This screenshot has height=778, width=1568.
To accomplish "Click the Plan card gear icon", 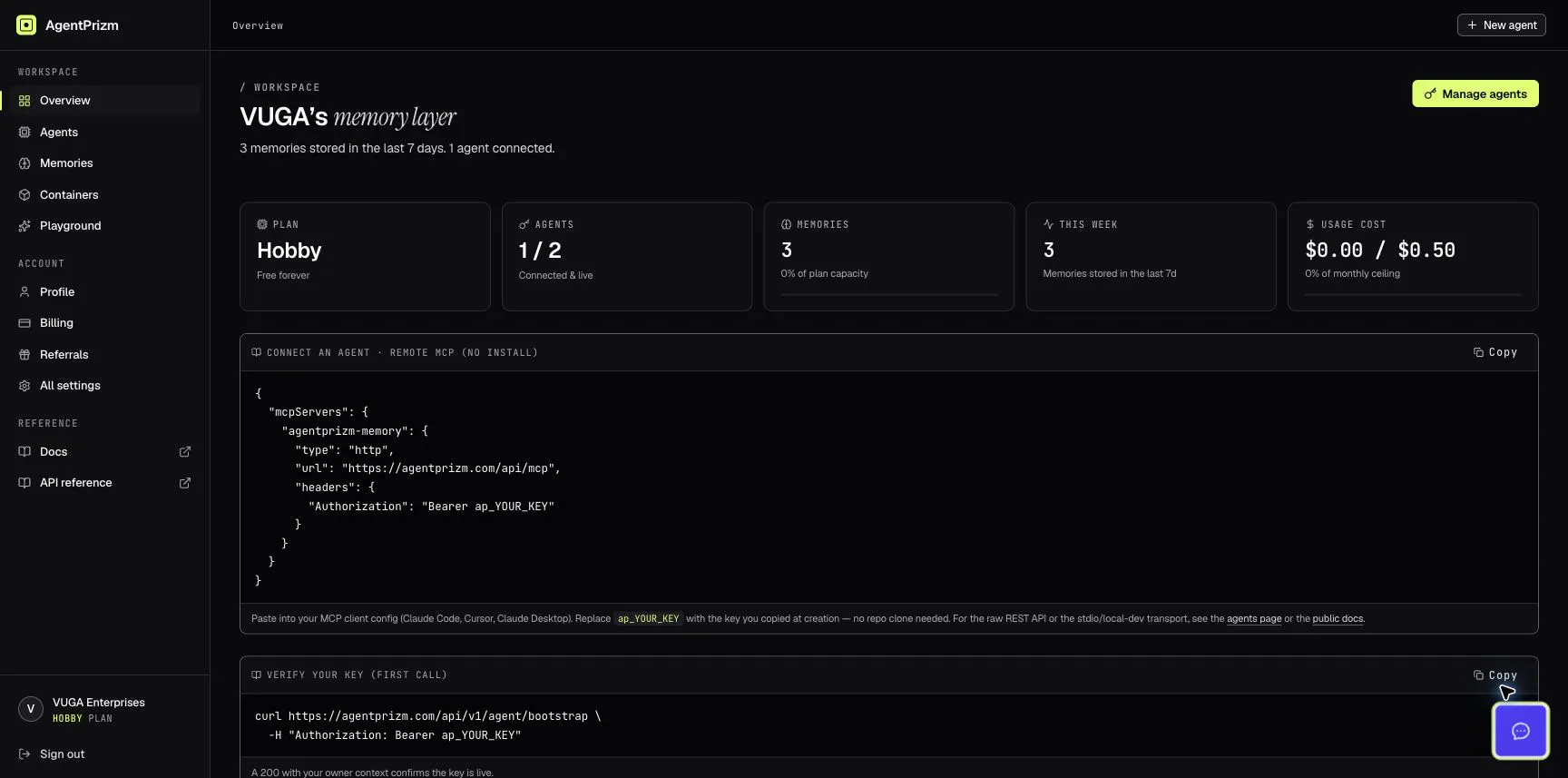I will (x=262, y=224).
